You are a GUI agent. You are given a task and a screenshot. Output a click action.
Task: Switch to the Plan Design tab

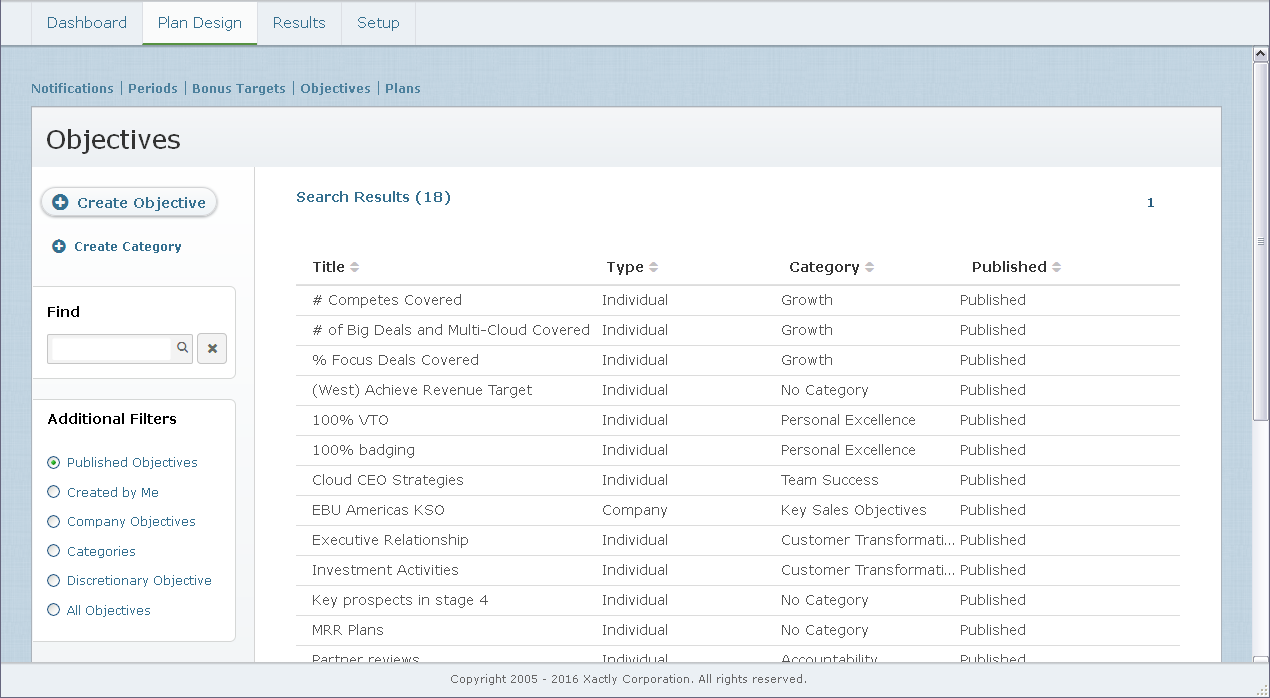click(200, 23)
